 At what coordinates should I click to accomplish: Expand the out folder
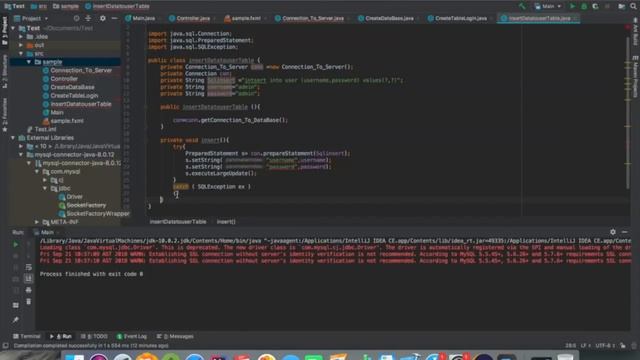21,45
